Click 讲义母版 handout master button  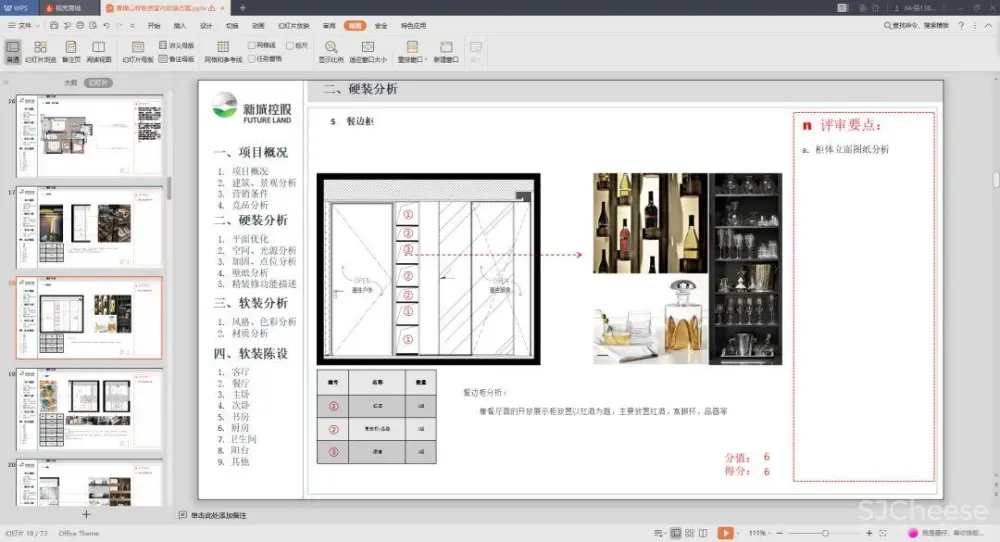coord(177,45)
